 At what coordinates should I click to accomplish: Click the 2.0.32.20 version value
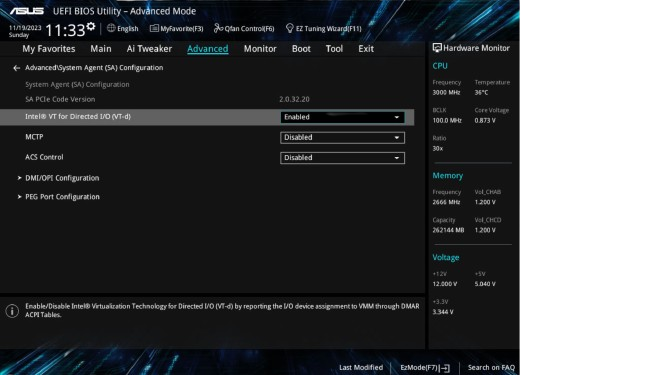pyautogui.click(x=294, y=99)
